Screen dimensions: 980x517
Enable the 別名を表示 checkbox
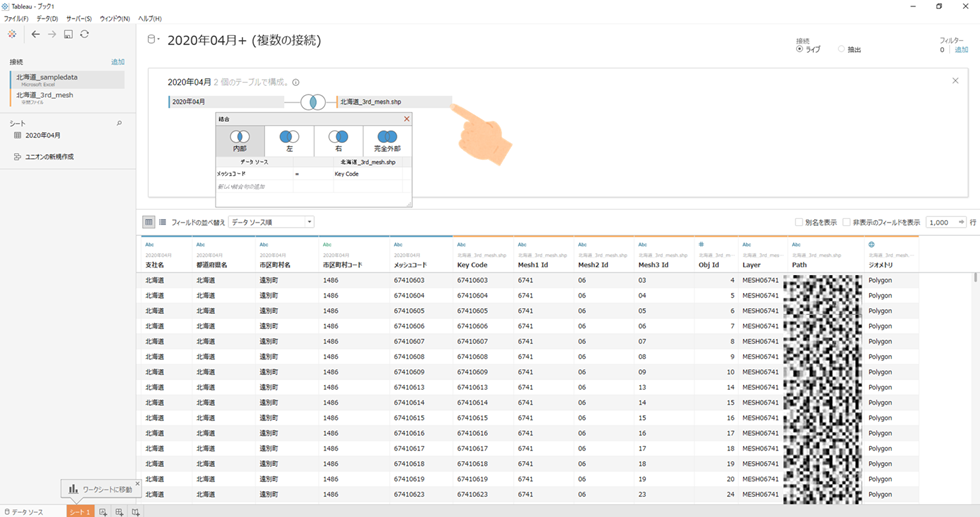(x=799, y=222)
